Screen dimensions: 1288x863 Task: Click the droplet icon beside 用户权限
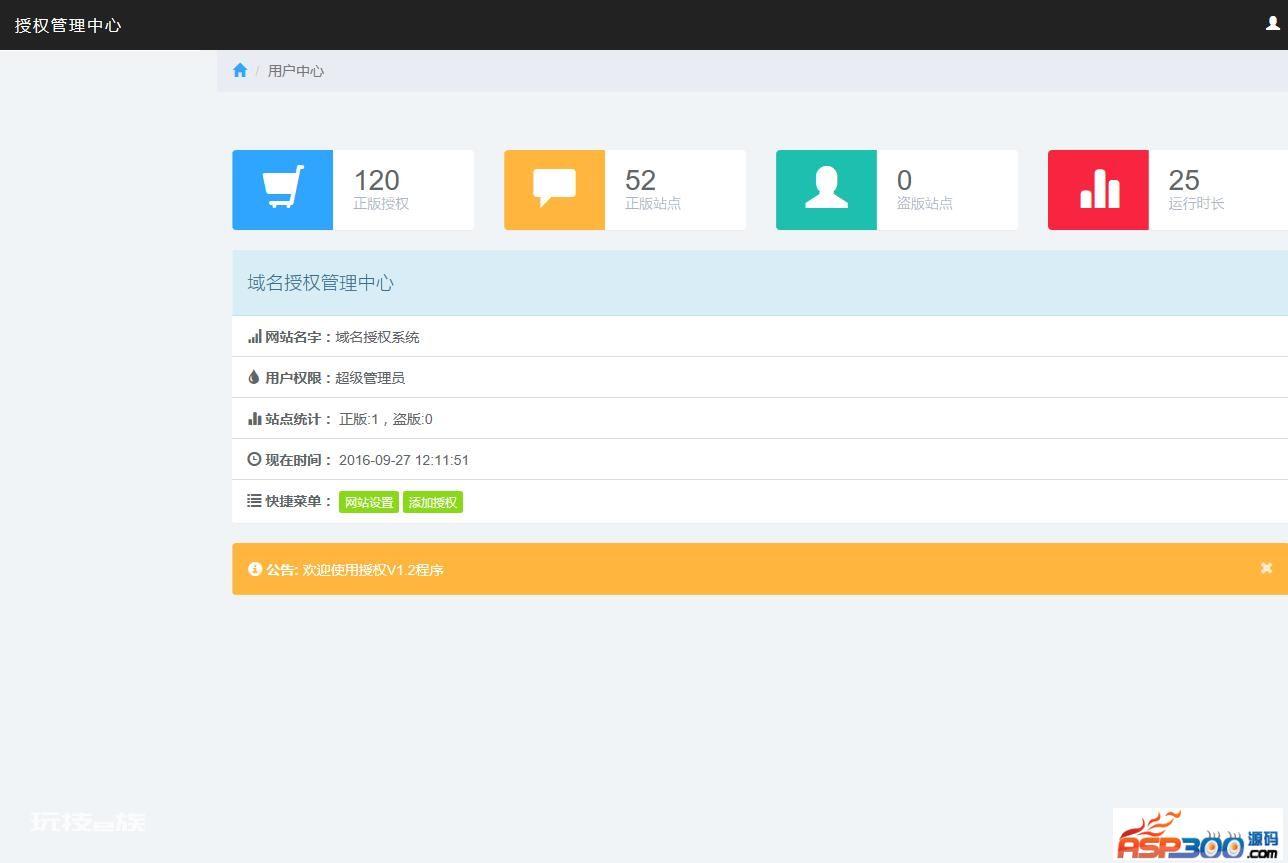[254, 378]
